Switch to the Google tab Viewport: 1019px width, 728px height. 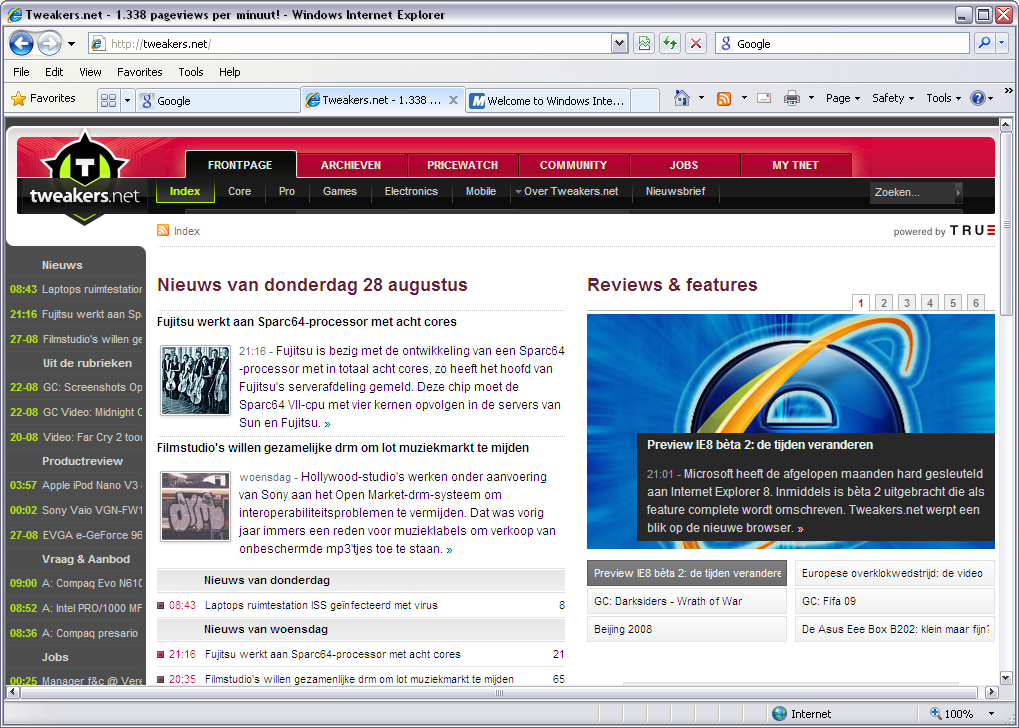click(218, 101)
